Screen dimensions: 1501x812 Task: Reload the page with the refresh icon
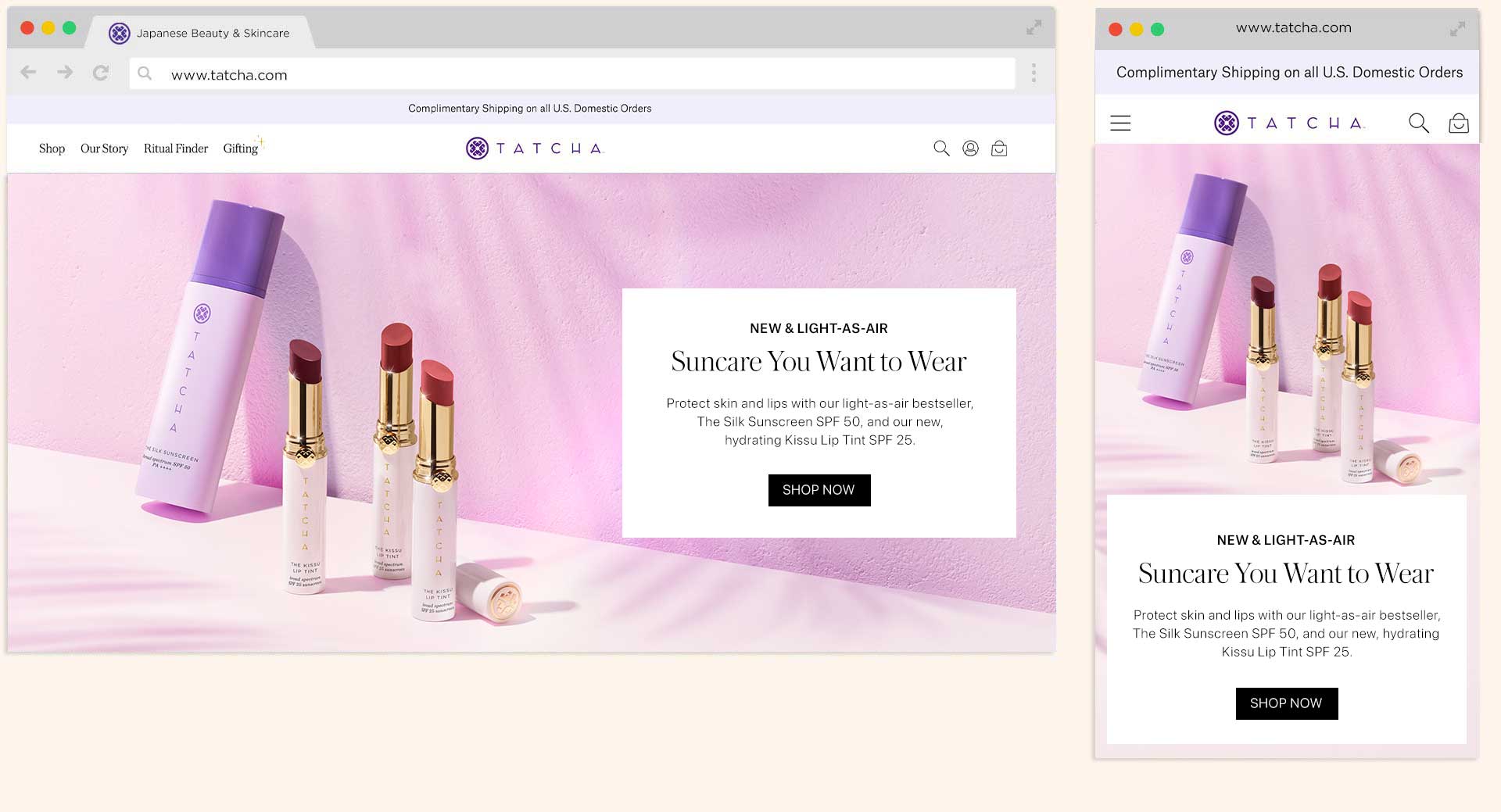click(101, 73)
